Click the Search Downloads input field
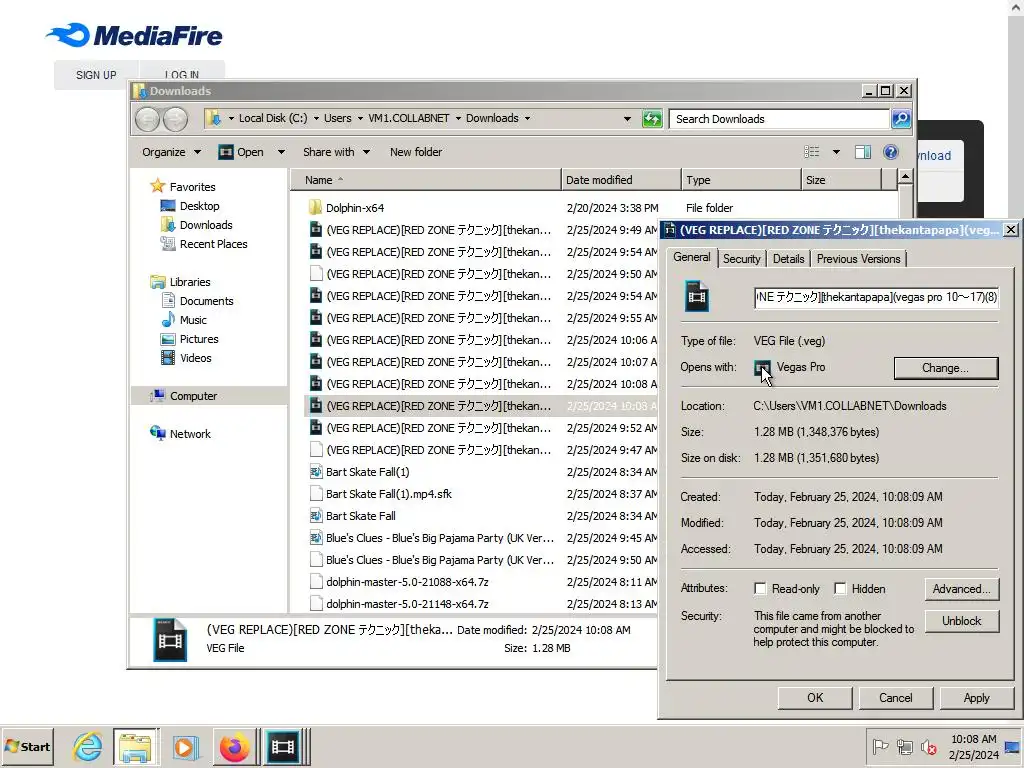1024x768 pixels. [x=780, y=119]
